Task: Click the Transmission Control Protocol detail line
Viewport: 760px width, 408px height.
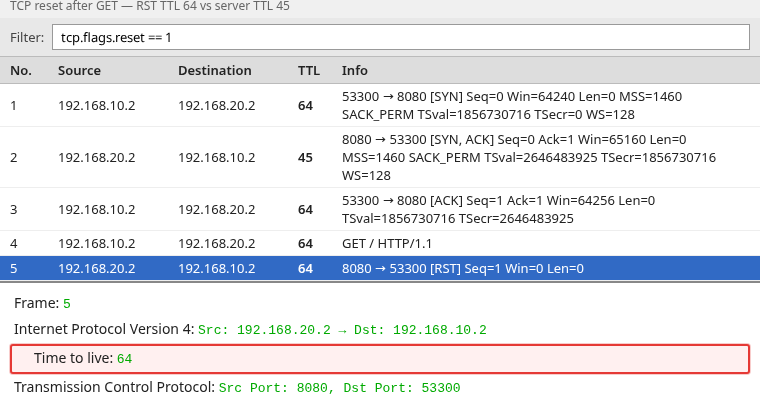Action: pos(237,387)
